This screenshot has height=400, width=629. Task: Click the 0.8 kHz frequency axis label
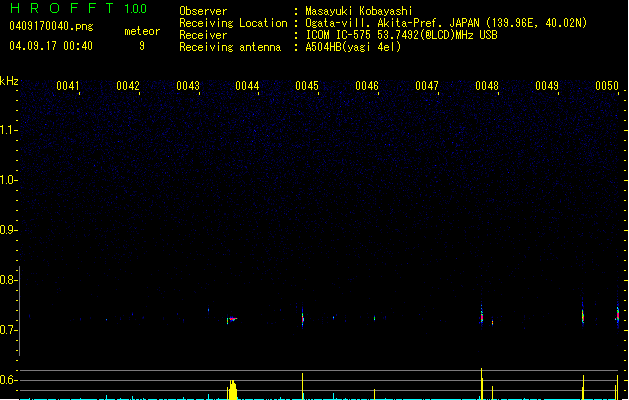point(8,280)
